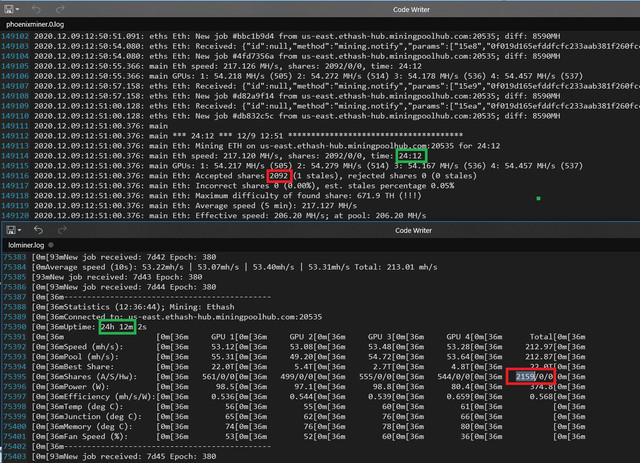Click the top window's Code Writer title

pos(411,9)
